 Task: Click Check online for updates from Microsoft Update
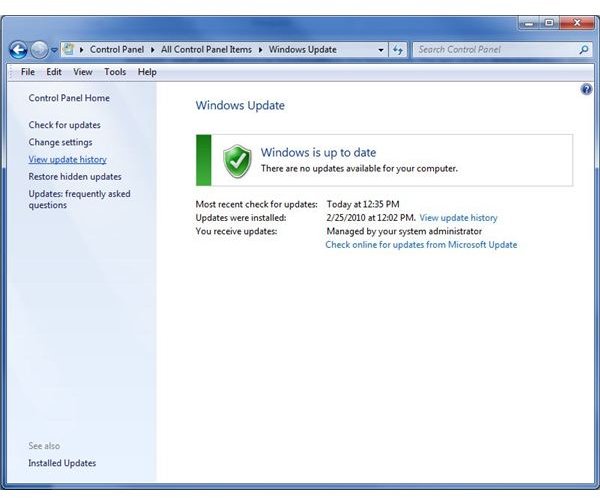(421, 245)
